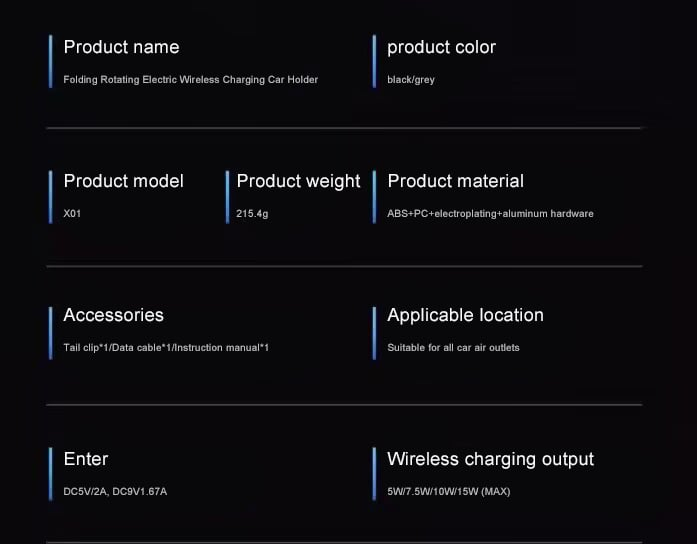This screenshot has width=697, height=544.
Task: Click the "Enter" heading
Action: point(85,459)
